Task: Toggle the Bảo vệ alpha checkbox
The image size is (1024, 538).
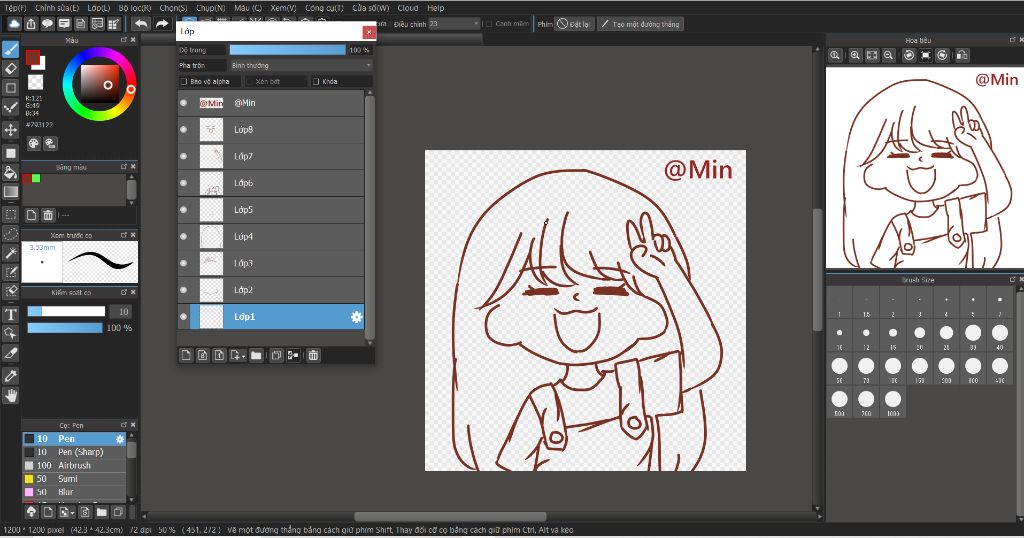Action: [184, 81]
